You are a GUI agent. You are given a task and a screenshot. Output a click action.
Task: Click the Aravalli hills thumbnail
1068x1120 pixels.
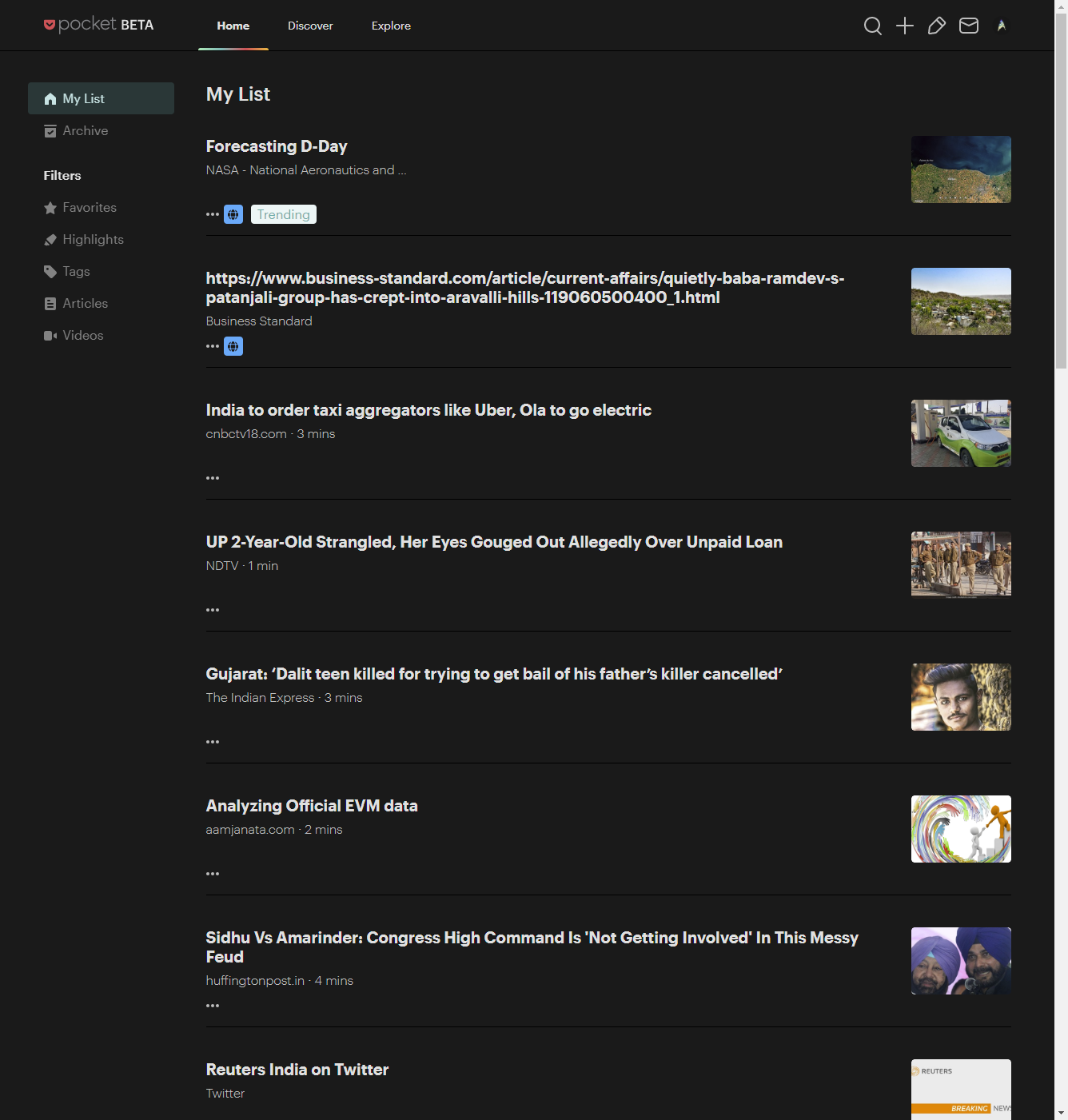[961, 301]
